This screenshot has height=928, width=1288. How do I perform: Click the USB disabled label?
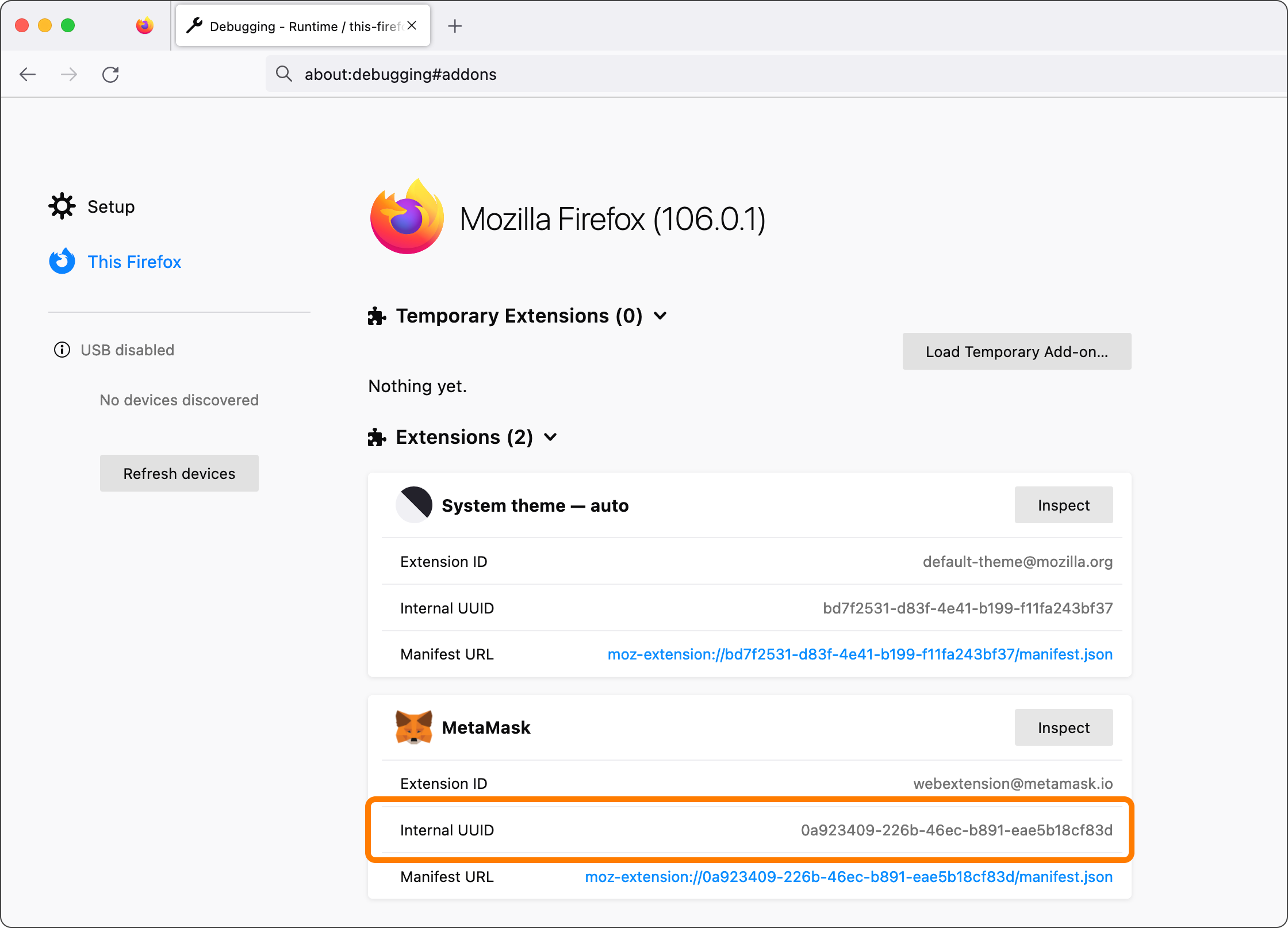tap(128, 350)
